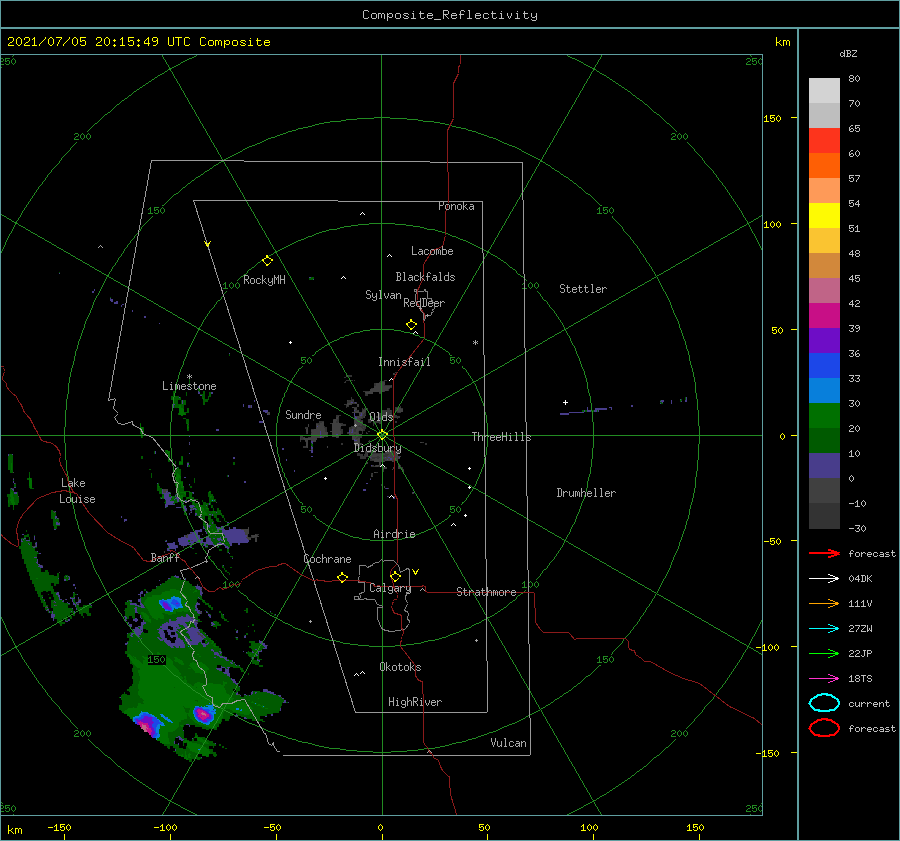Pick the cyan 27ZW arrow icon

(x=824, y=629)
